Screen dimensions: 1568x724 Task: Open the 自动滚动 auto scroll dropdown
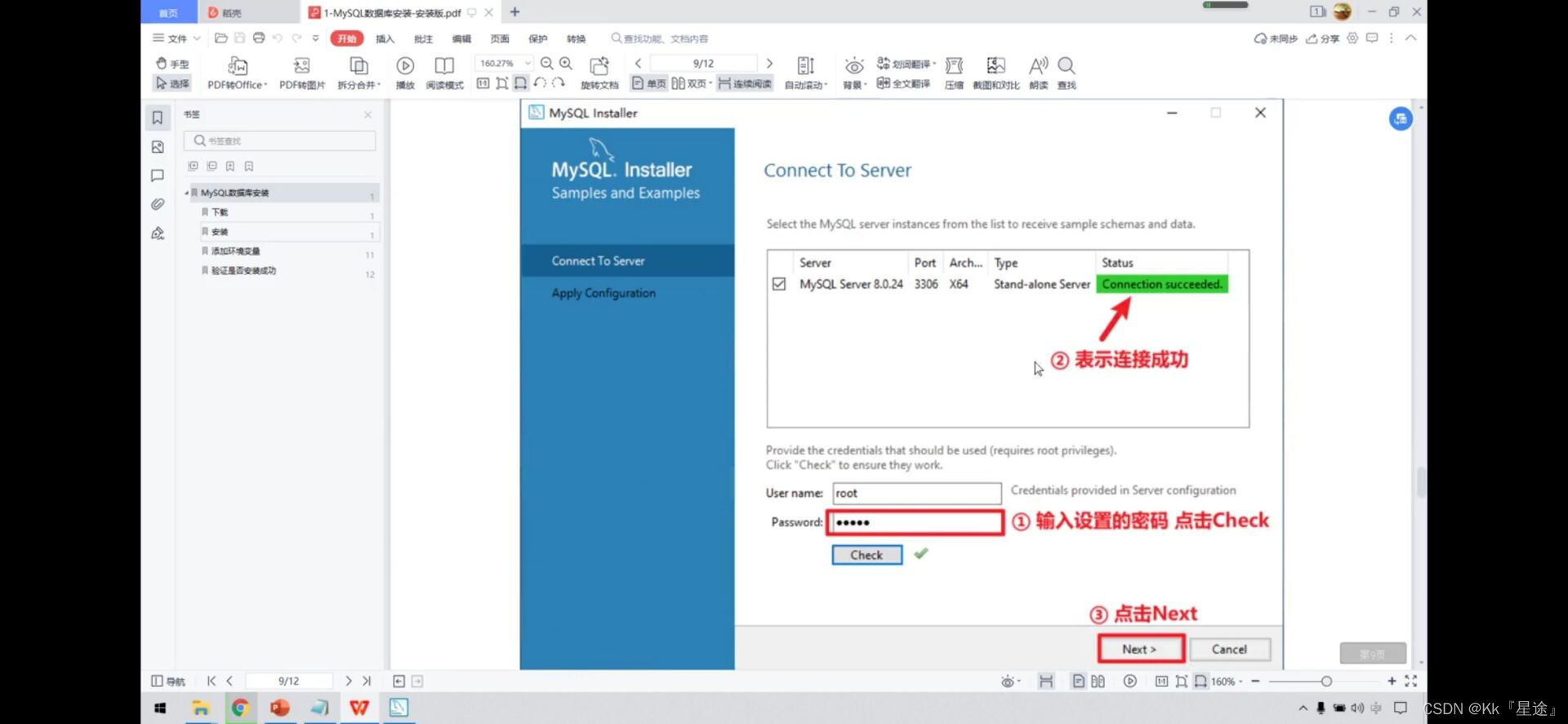click(806, 73)
